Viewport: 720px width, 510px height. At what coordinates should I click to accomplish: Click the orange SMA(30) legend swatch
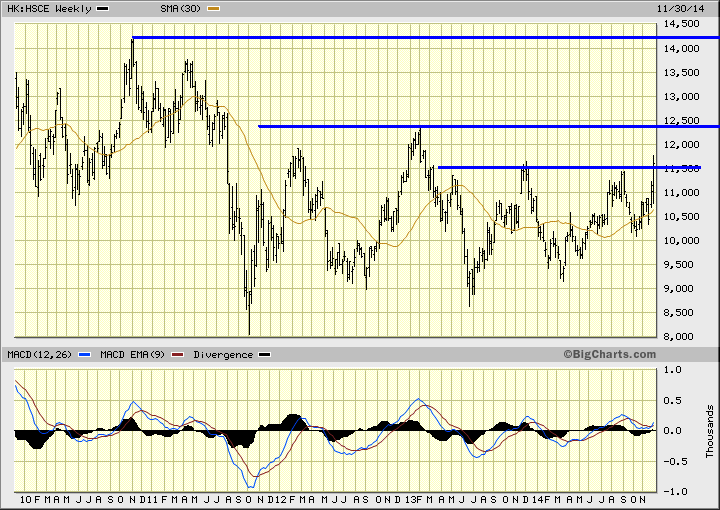pos(214,9)
